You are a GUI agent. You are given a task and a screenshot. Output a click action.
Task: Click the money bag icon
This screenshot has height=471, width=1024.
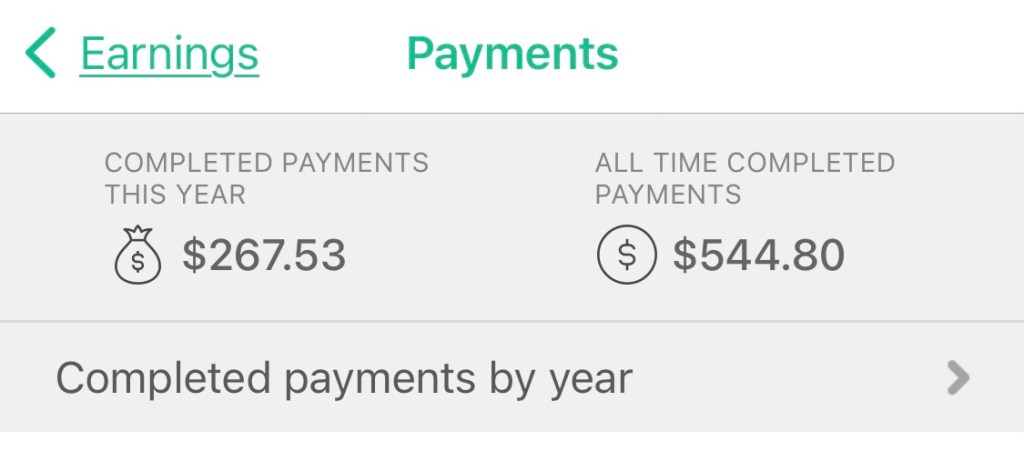click(x=138, y=256)
